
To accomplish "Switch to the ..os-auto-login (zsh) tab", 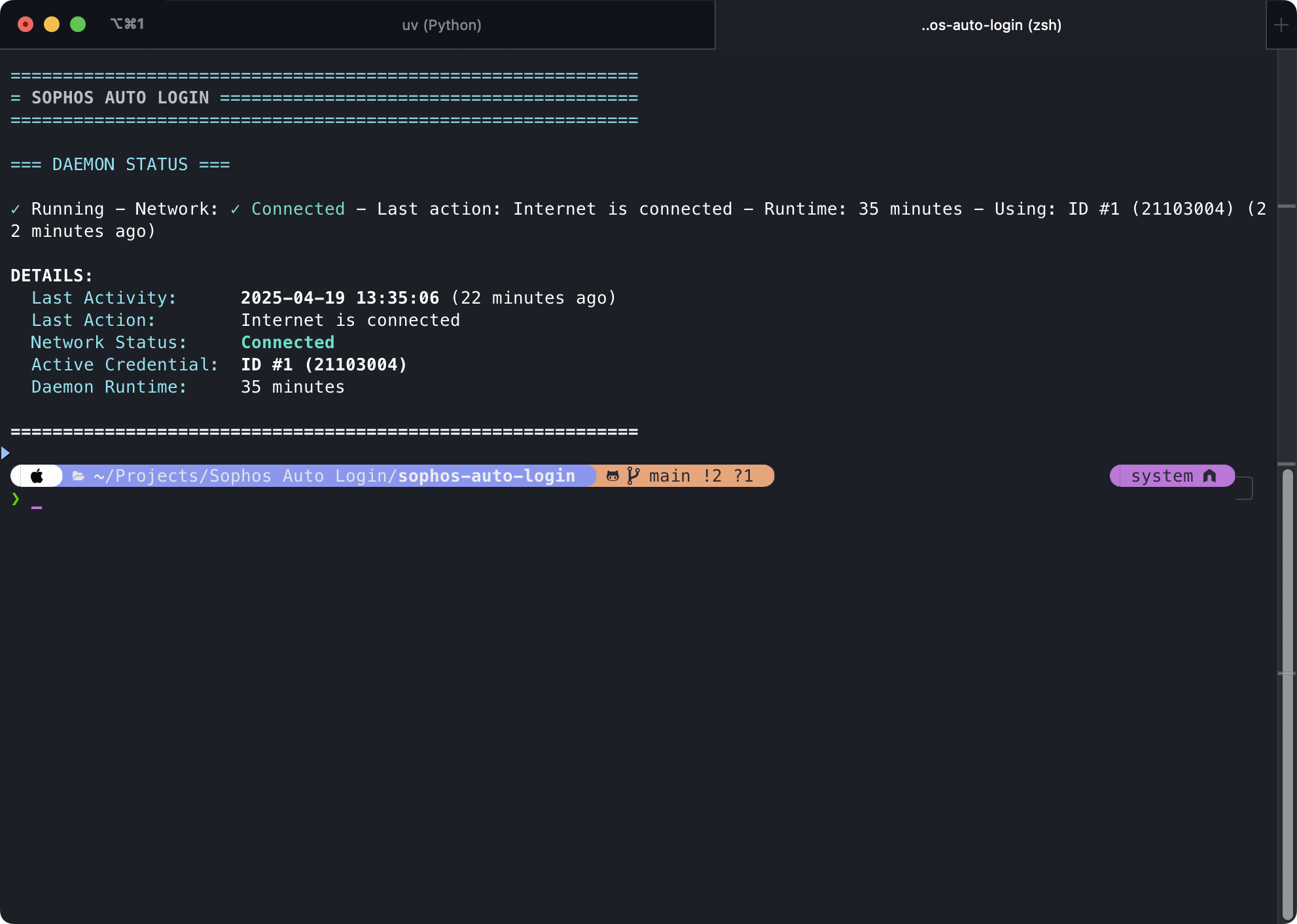I will pyautogui.click(x=991, y=25).
